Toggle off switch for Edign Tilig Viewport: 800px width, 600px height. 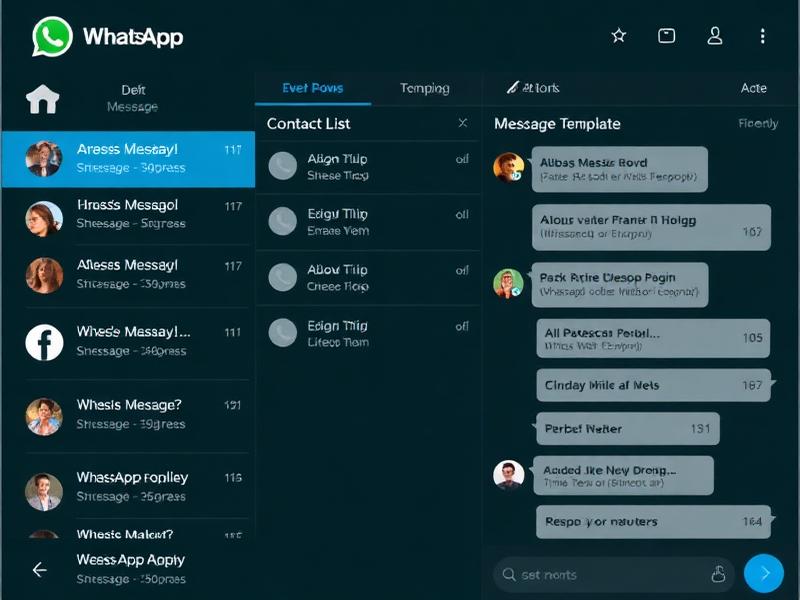click(x=462, y=326)
